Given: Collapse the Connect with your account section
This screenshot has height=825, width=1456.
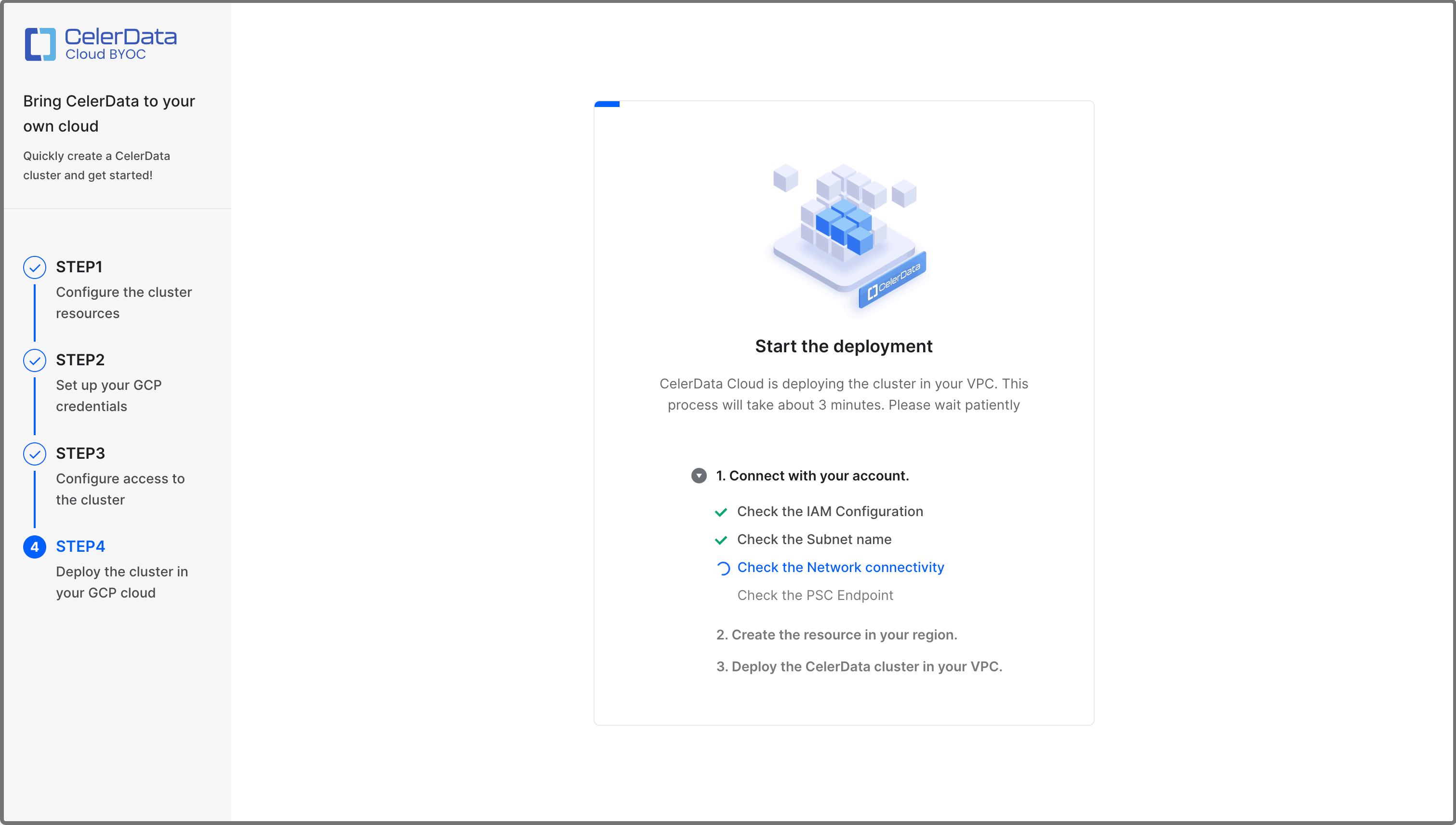Looking at the screenshot, I should coord(699,476).
